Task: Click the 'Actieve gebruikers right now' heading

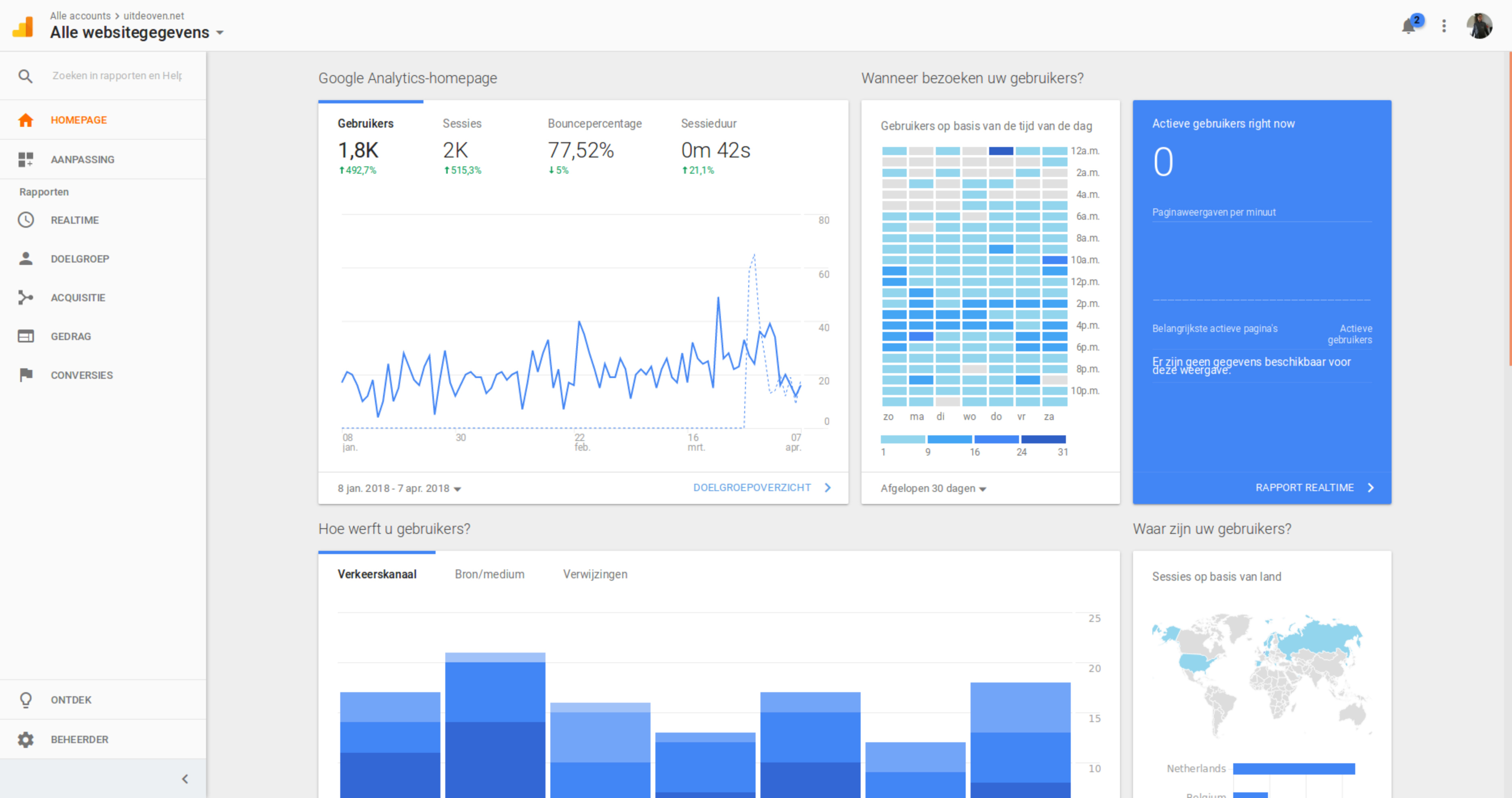Action: pyautogui.click(x=1223, y=123)
